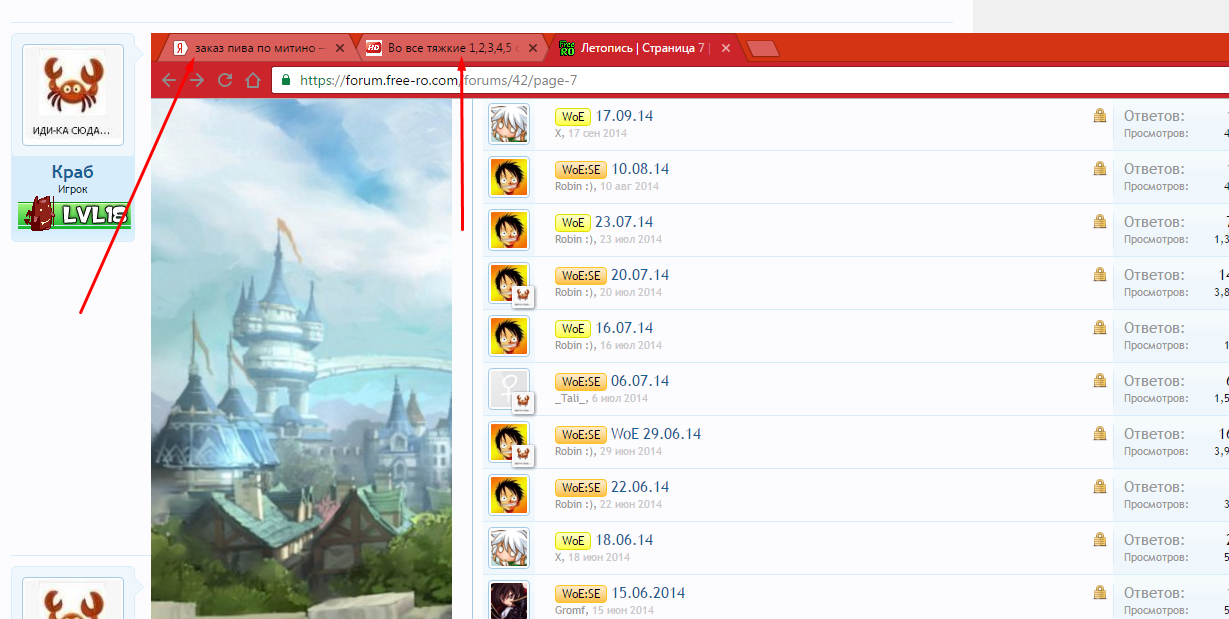Click lock icon on thread WoE 29.06.14
The width and height of the screenshot is (1229, 619).
click(x=1100, y=434)
